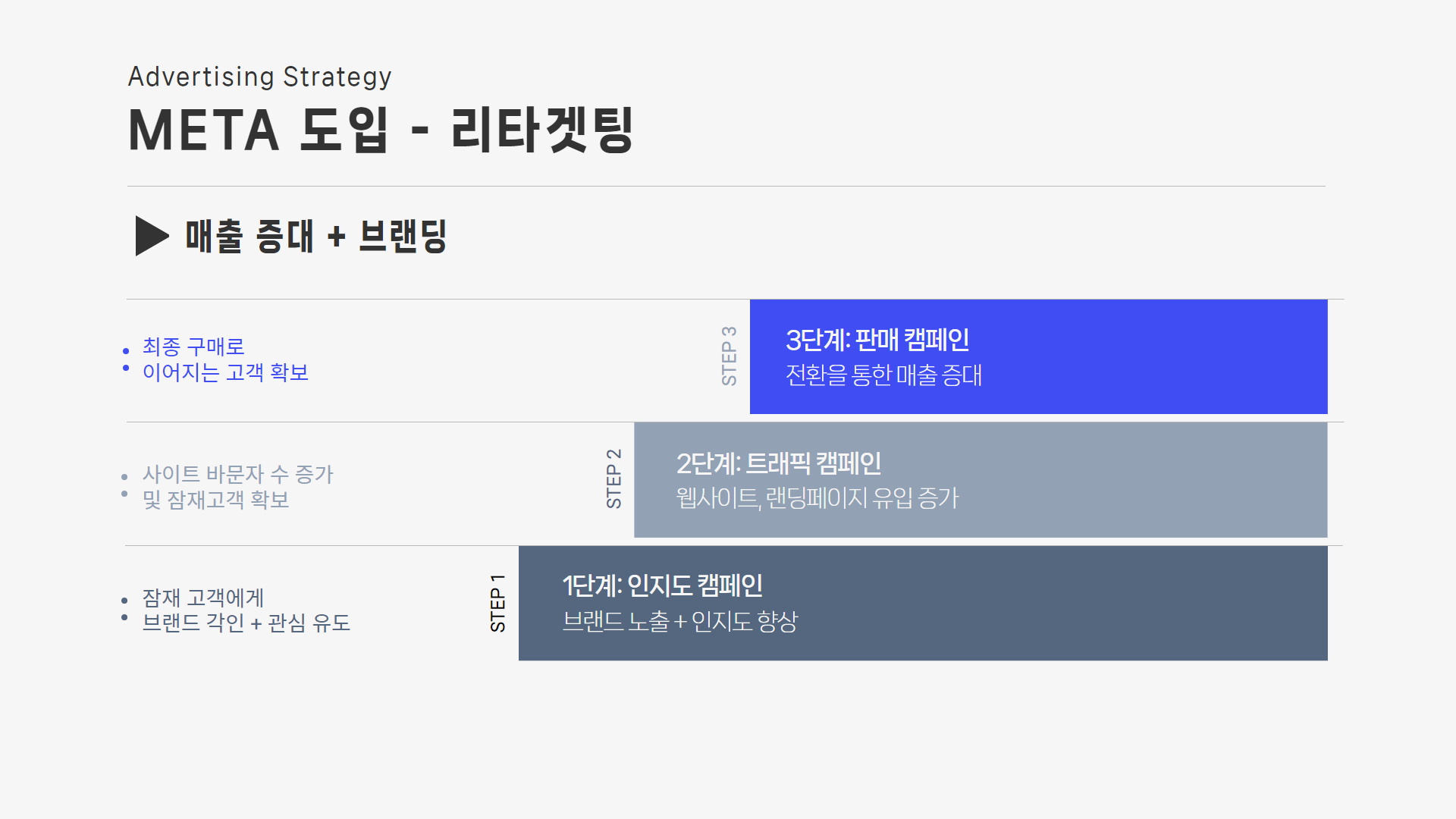This screenshot has width=1456, height=819.
Task: Click the blue '3단계: 판매 캠페인' box
Action: click(1038, 356)
